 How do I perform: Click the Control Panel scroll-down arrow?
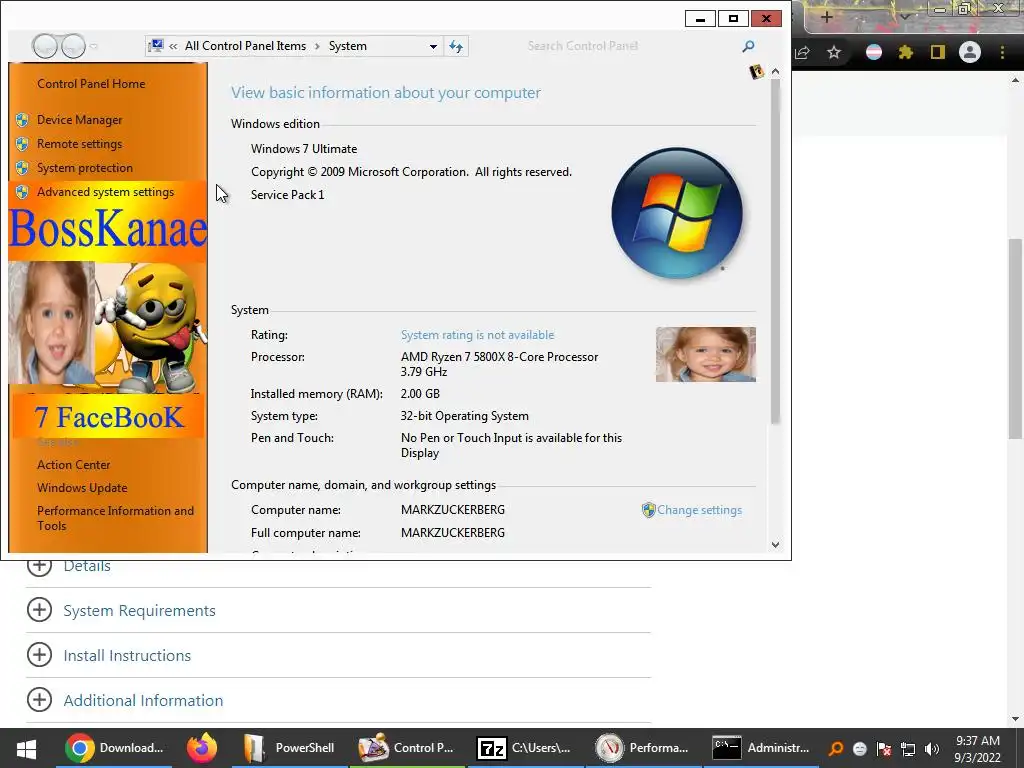pyautogui.click(x=775, y=544)
